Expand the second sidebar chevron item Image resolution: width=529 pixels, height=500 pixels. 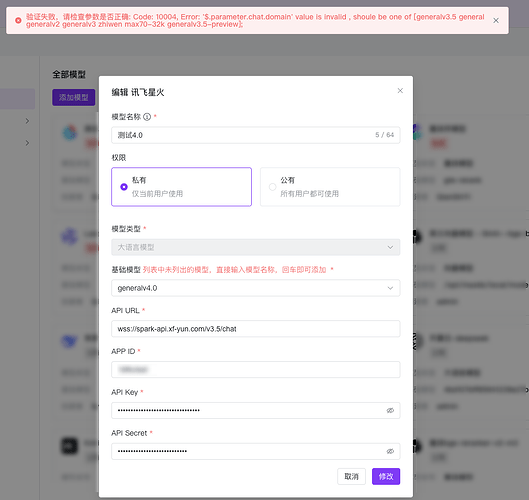coord(27,143)
